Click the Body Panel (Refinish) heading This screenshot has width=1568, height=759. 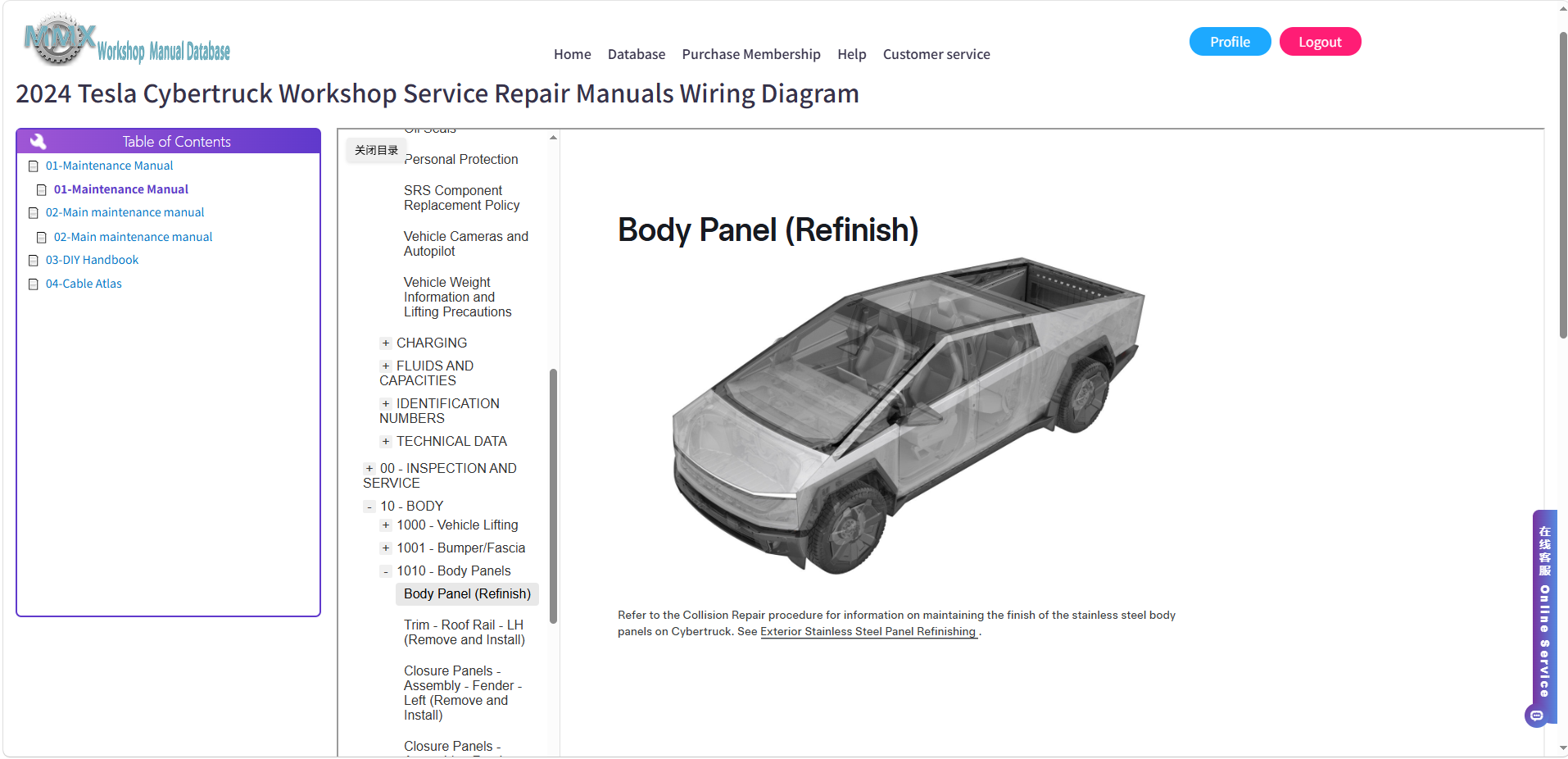coord(768,230)
